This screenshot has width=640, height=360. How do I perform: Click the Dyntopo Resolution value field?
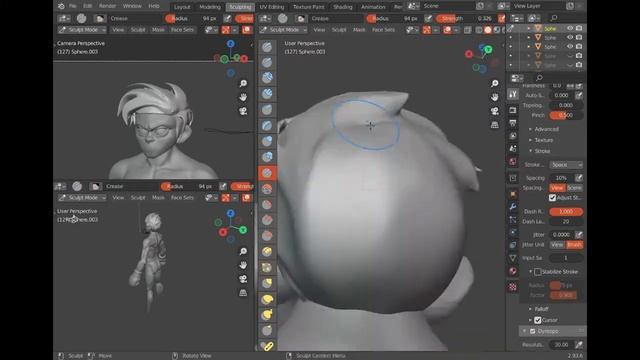562,345
